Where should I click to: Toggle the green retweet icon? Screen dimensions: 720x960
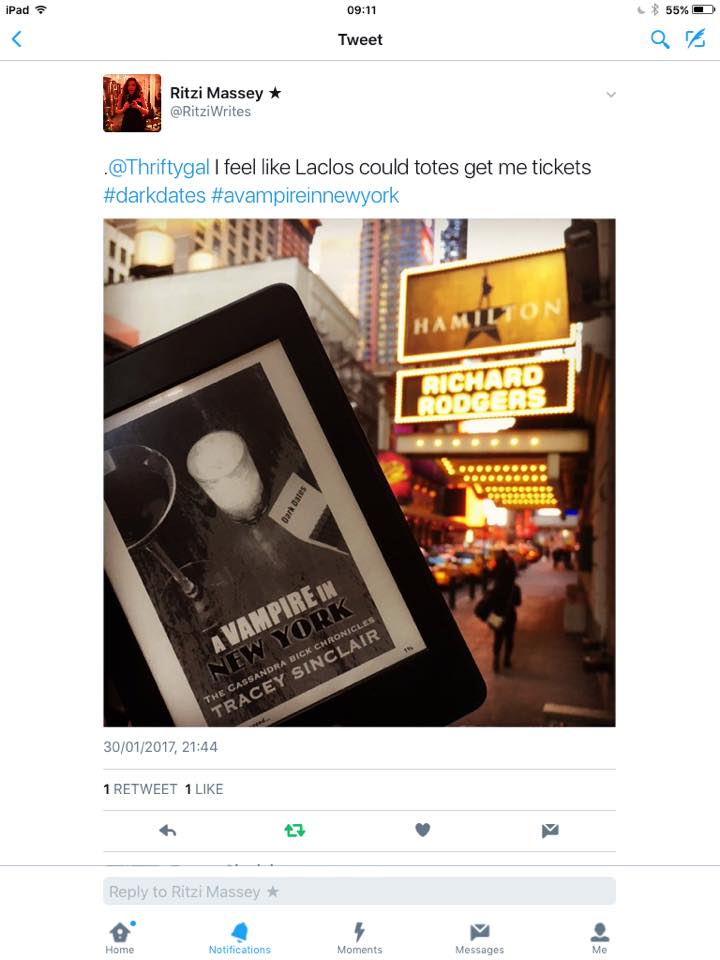294,830
